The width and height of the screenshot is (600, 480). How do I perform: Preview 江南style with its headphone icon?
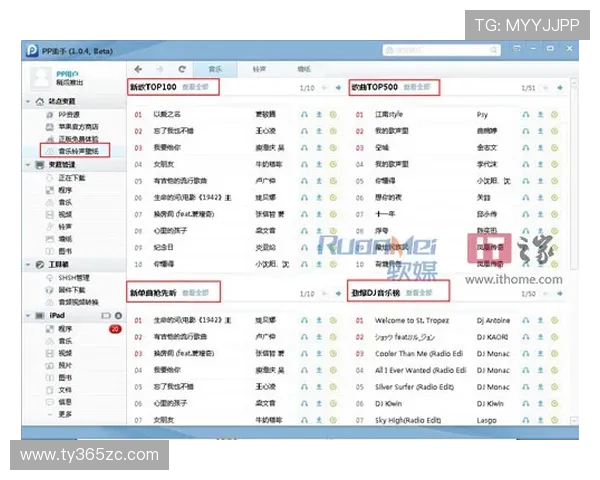pos(526,114)
